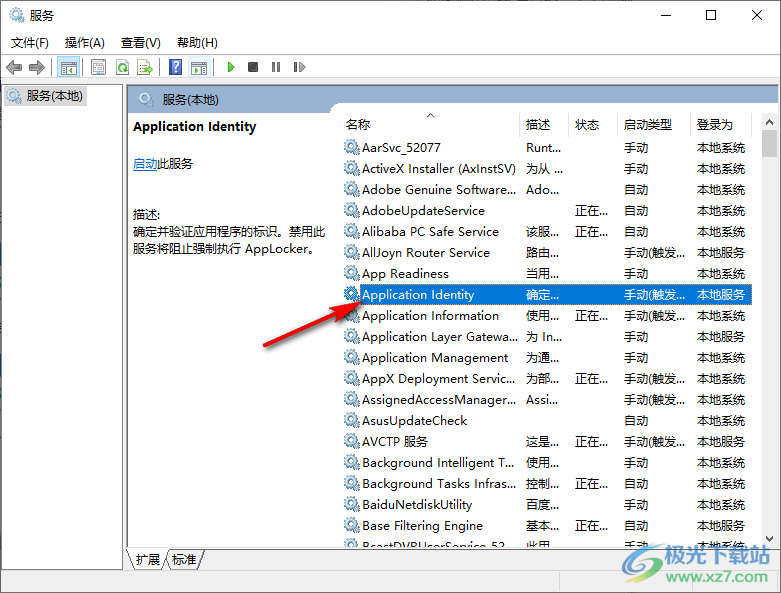Select the Adobe Genuine Software service row

pyautogui.click(x=547, y=190)
